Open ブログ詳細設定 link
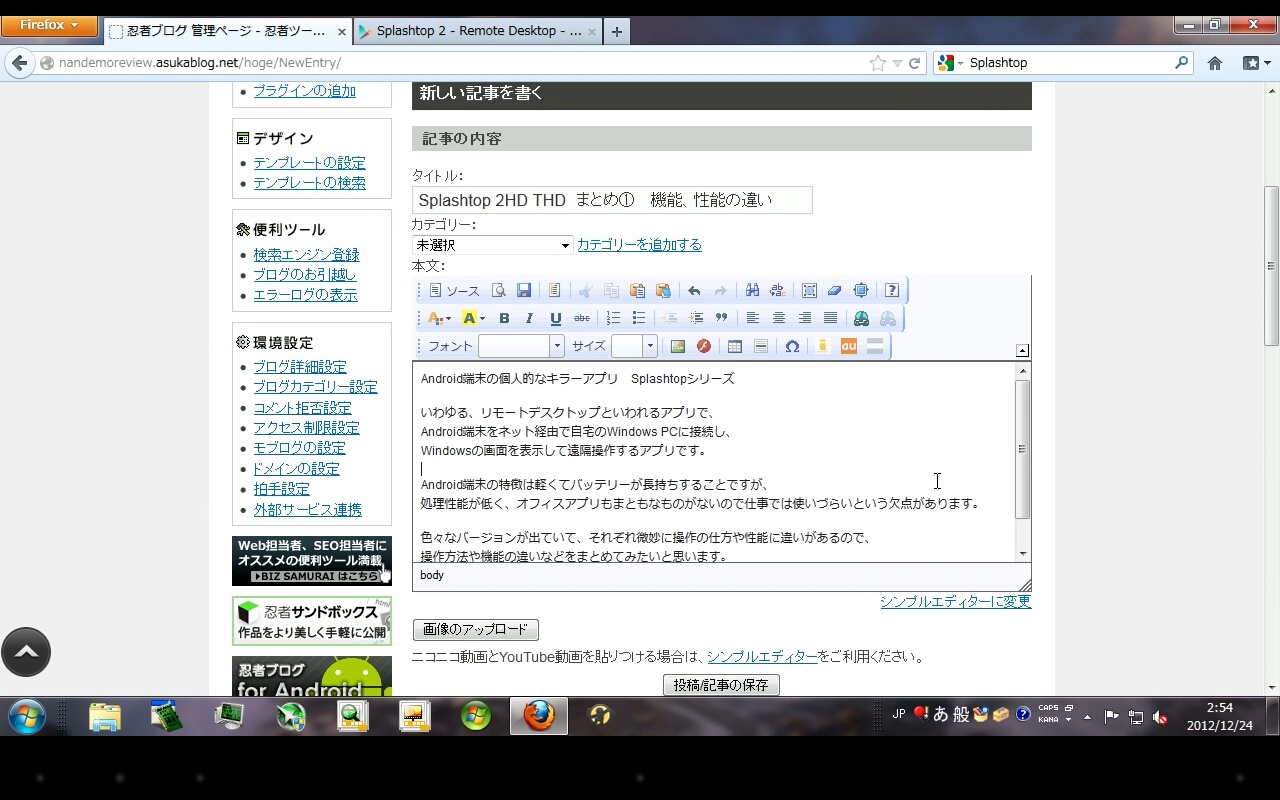The height and width of the screenshot is (800, 1280). (x=300, y=367)
